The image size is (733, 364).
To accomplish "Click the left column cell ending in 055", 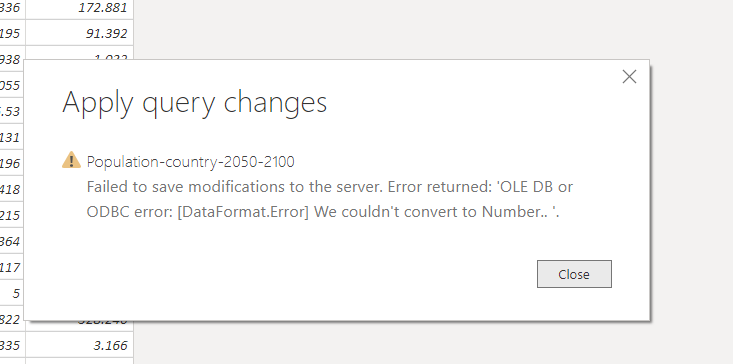I will coord(12,85).
